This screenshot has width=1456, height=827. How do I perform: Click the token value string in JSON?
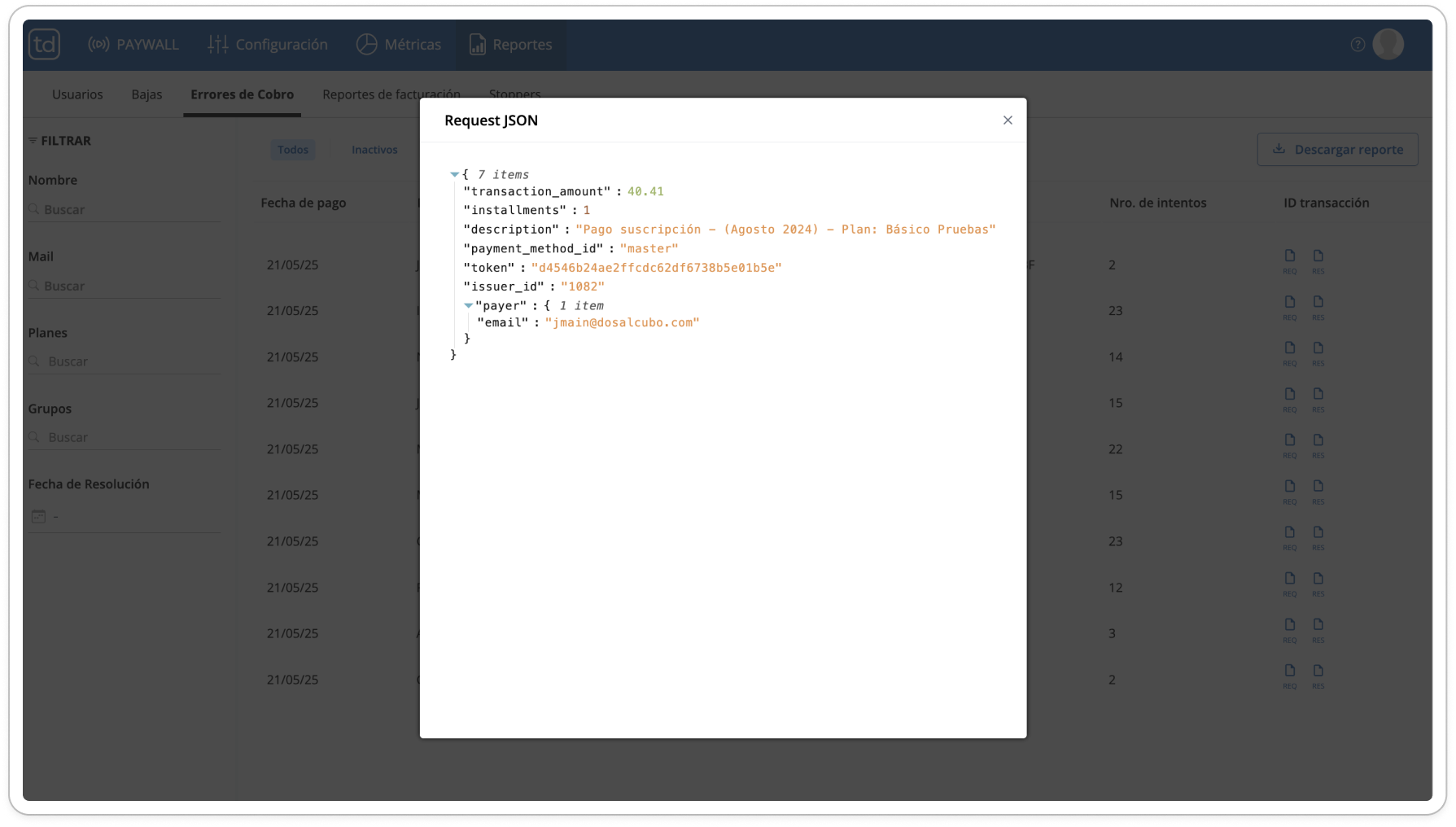click(x=656, y=268)
